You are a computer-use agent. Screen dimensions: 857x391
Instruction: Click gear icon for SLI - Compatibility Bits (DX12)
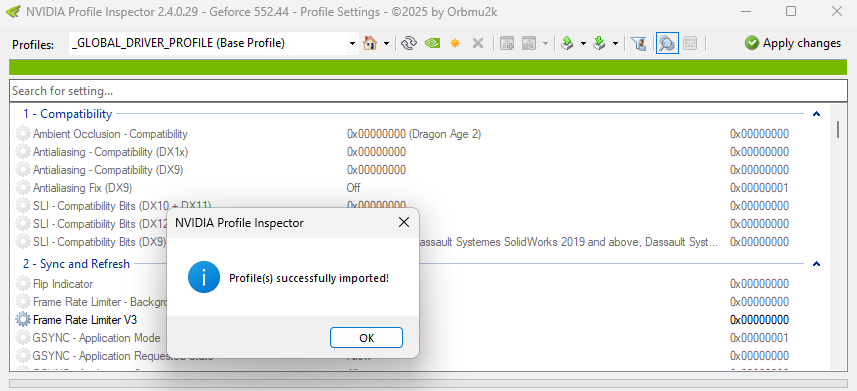23,224
